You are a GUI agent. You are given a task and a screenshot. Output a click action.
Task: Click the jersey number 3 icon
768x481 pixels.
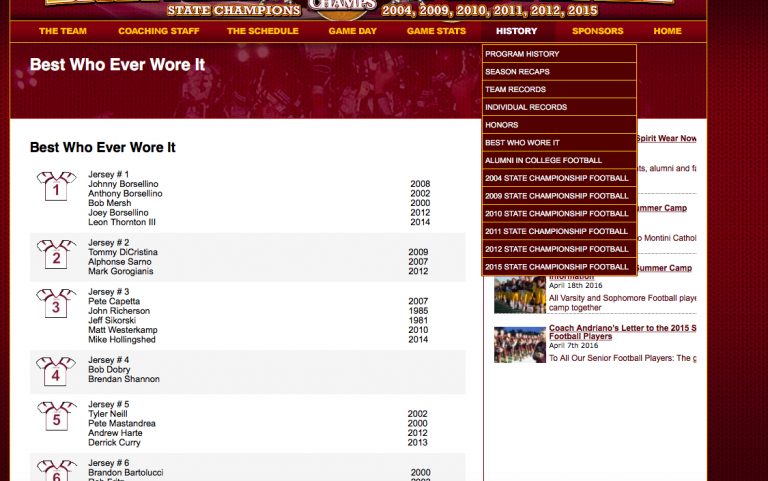click(x=56, y=304)
